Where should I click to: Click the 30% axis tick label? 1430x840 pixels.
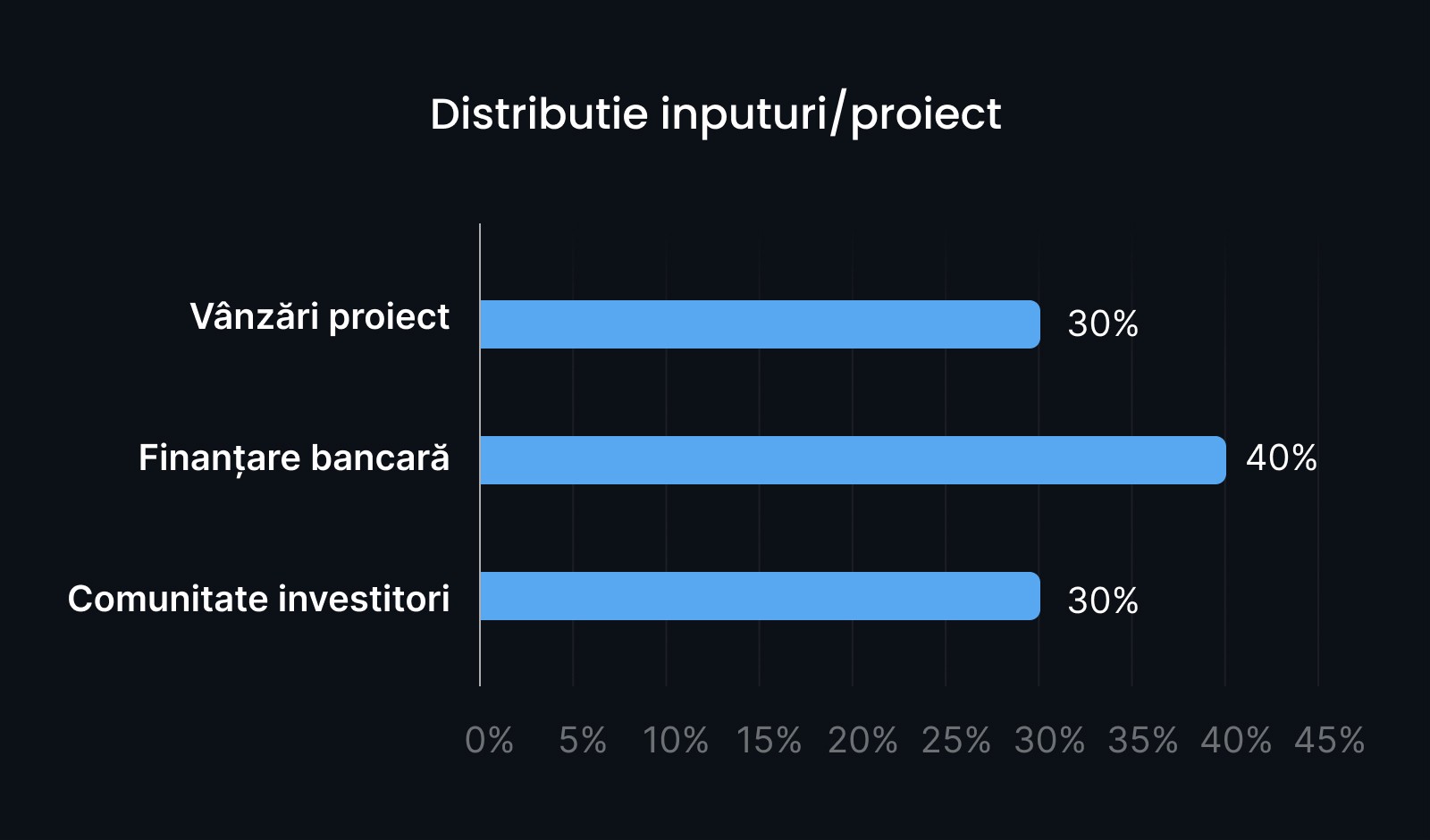(1049, 740)
